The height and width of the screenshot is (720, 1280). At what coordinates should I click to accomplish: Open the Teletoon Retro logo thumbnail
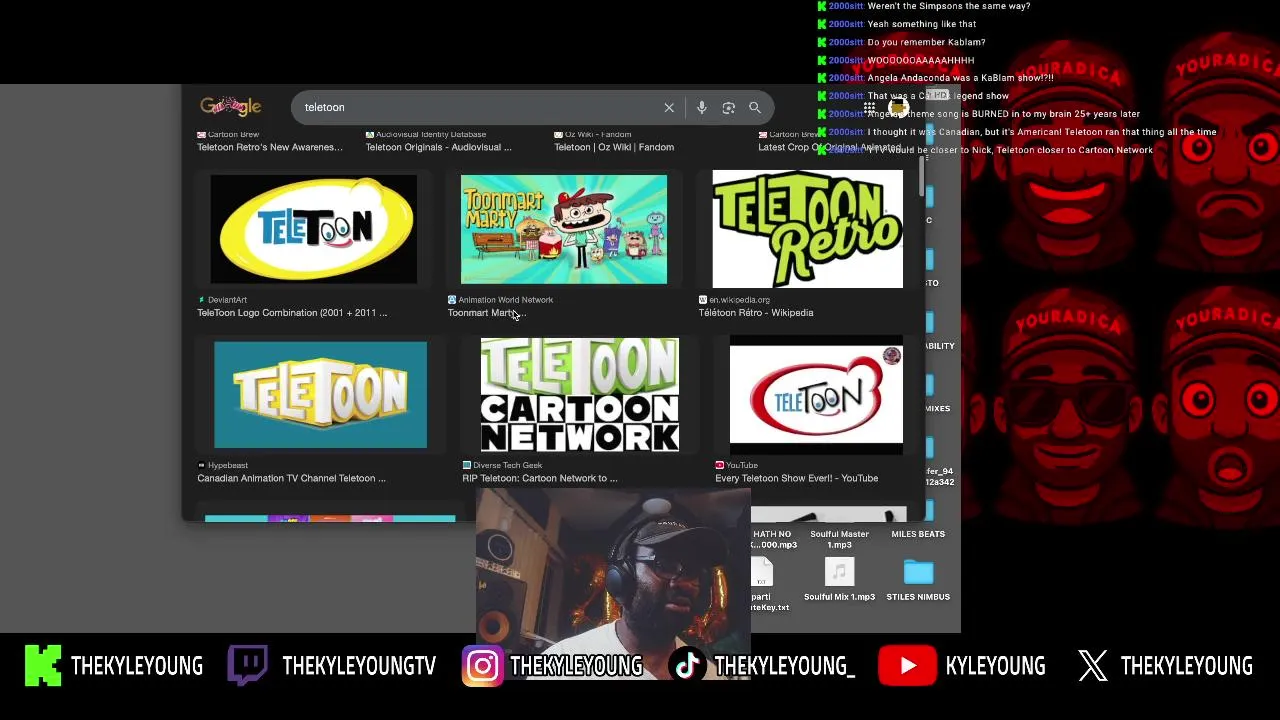[807, 229]
